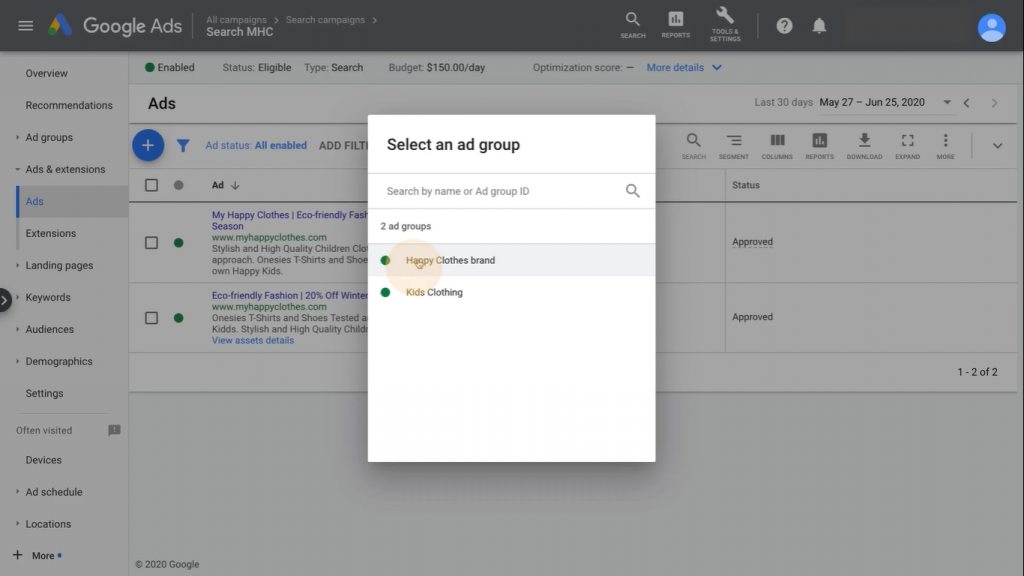Toggle status dot of My Happy Clothes ad
This screenshot has height=576, width=1024.
(x=178, y=243)
